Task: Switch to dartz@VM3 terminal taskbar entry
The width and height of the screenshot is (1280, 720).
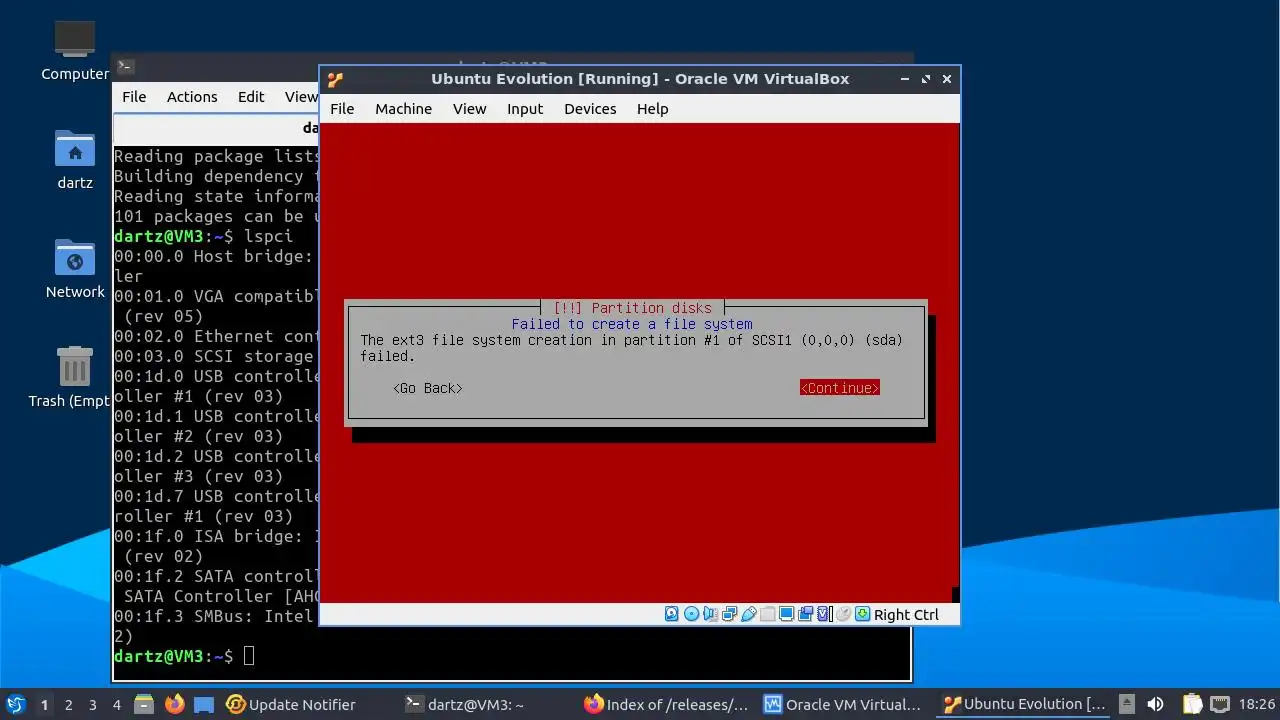Action: click(x=465, y=704)
